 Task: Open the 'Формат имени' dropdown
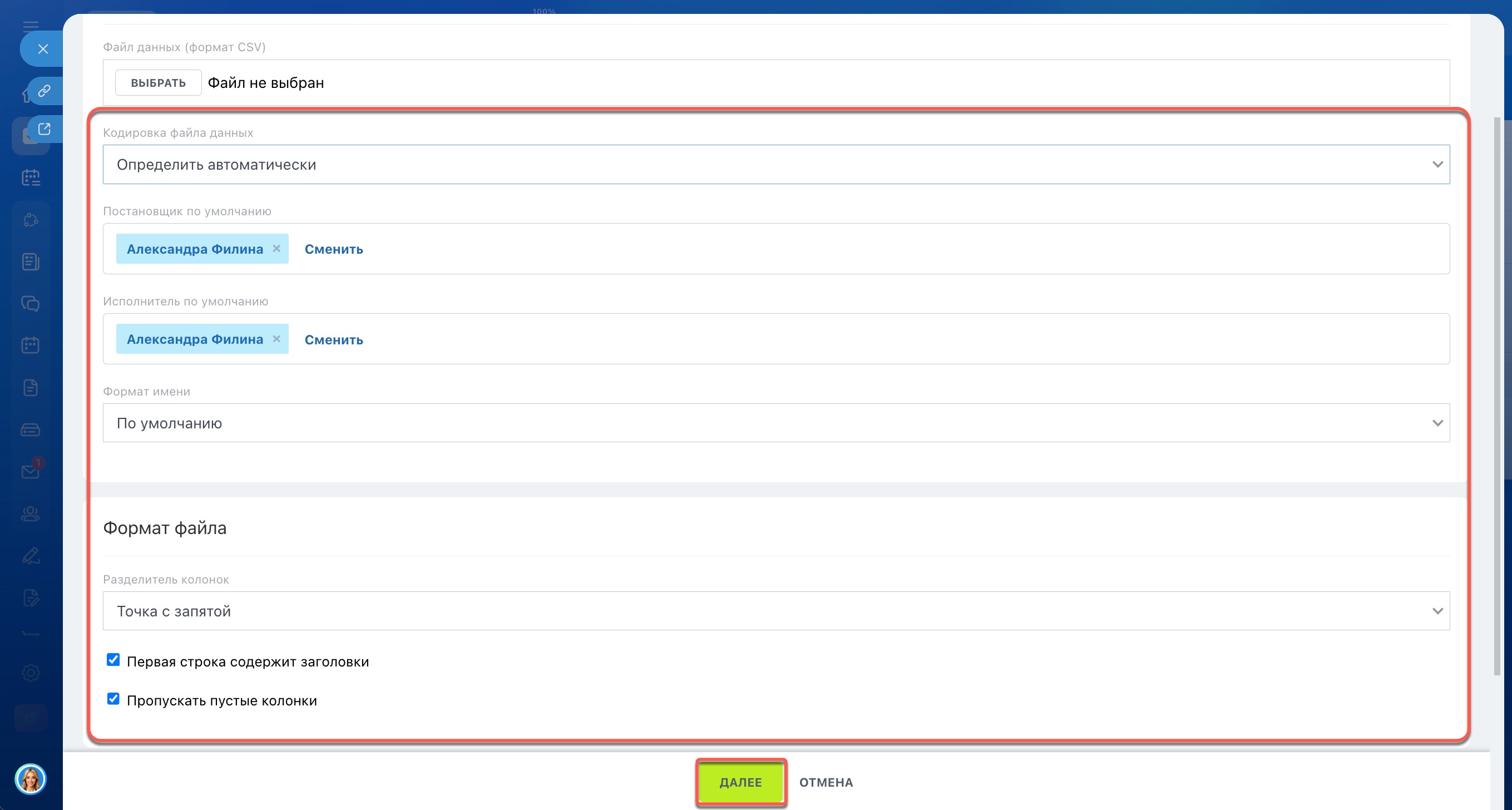pos(775,423)
